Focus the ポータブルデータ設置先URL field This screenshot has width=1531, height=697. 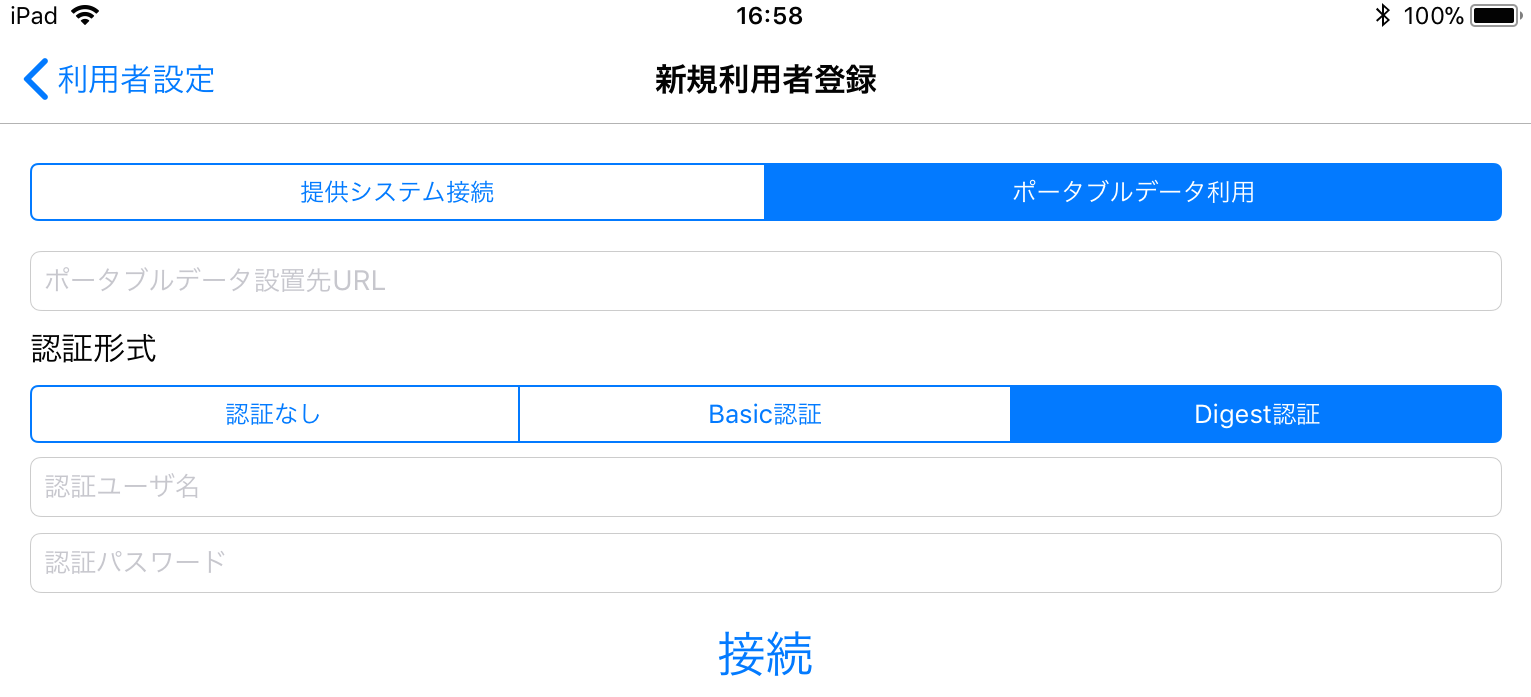click(x=765, y=281)
